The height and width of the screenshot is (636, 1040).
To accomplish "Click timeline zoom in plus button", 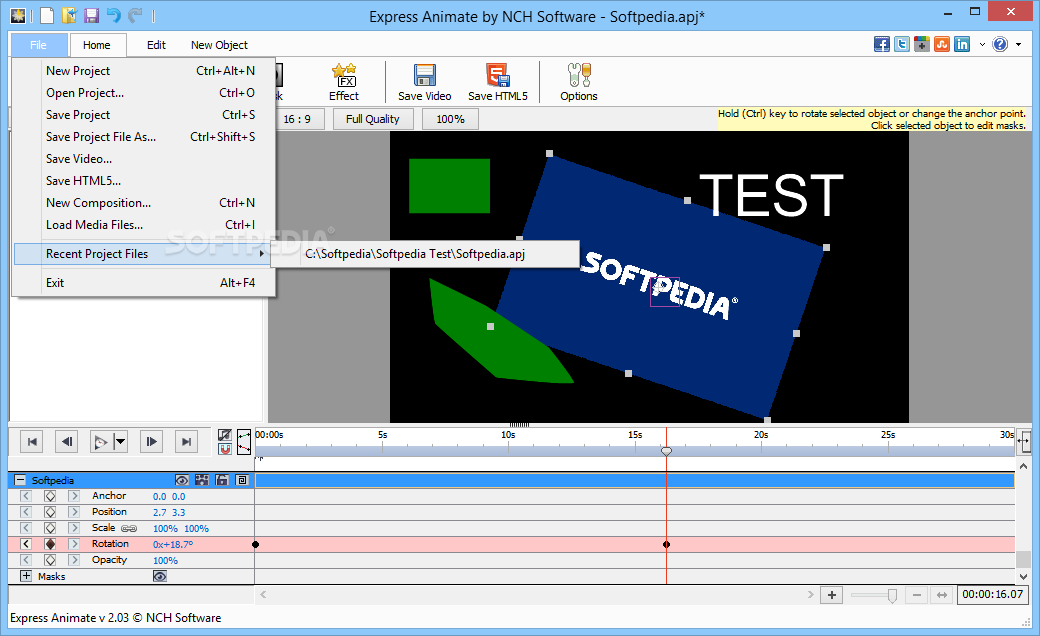I will [832, 595].
